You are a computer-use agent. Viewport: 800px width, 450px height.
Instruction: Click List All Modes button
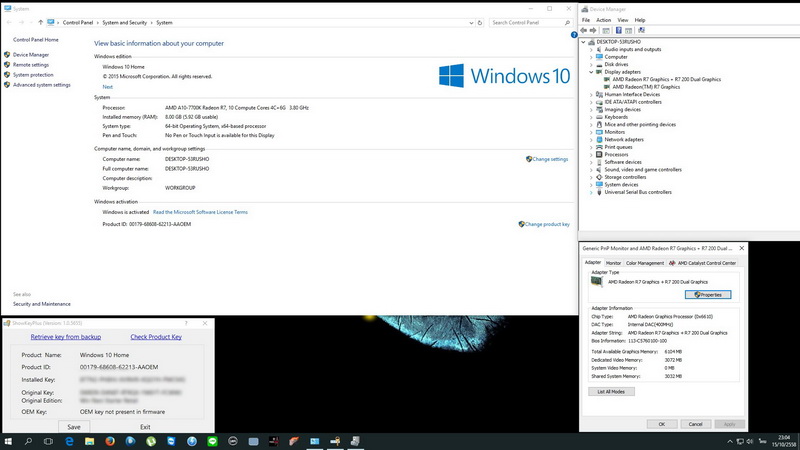[x=611, y=392]
